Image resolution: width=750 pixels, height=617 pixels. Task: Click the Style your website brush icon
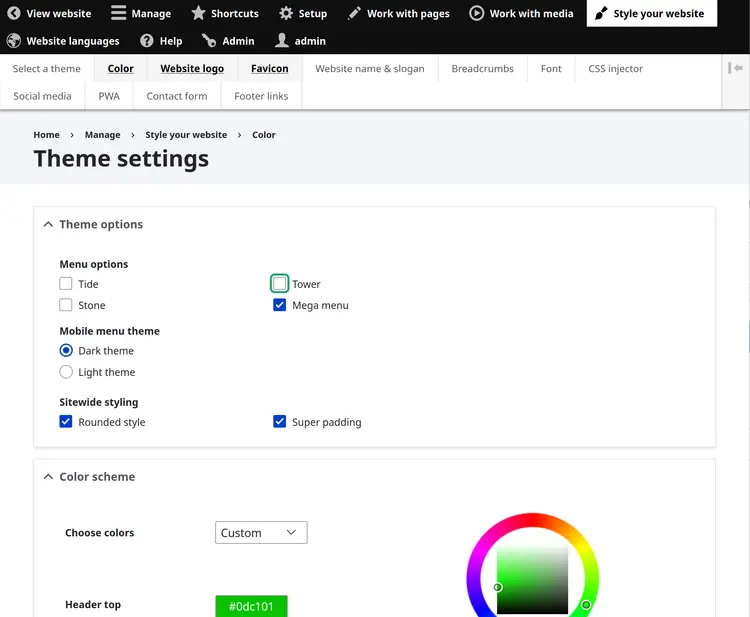coord(601,13)
